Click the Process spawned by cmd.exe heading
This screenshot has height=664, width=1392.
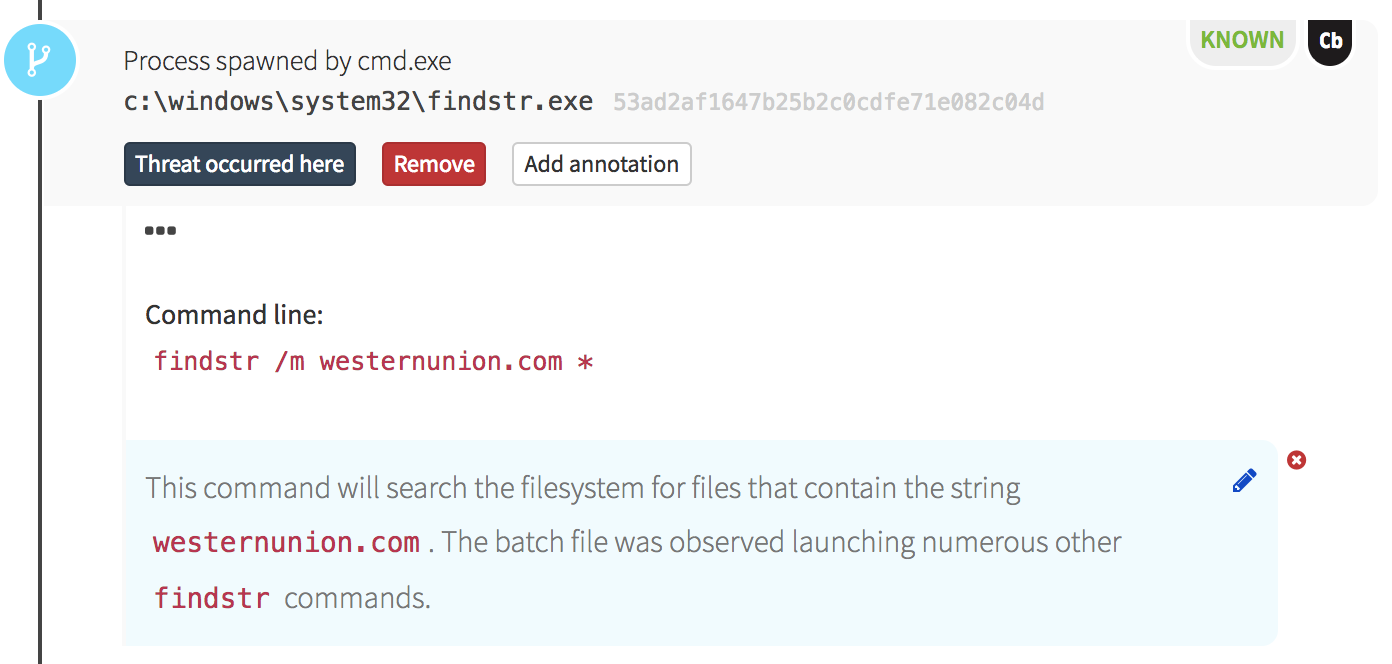pyautogui.click(x=287, y=61)
